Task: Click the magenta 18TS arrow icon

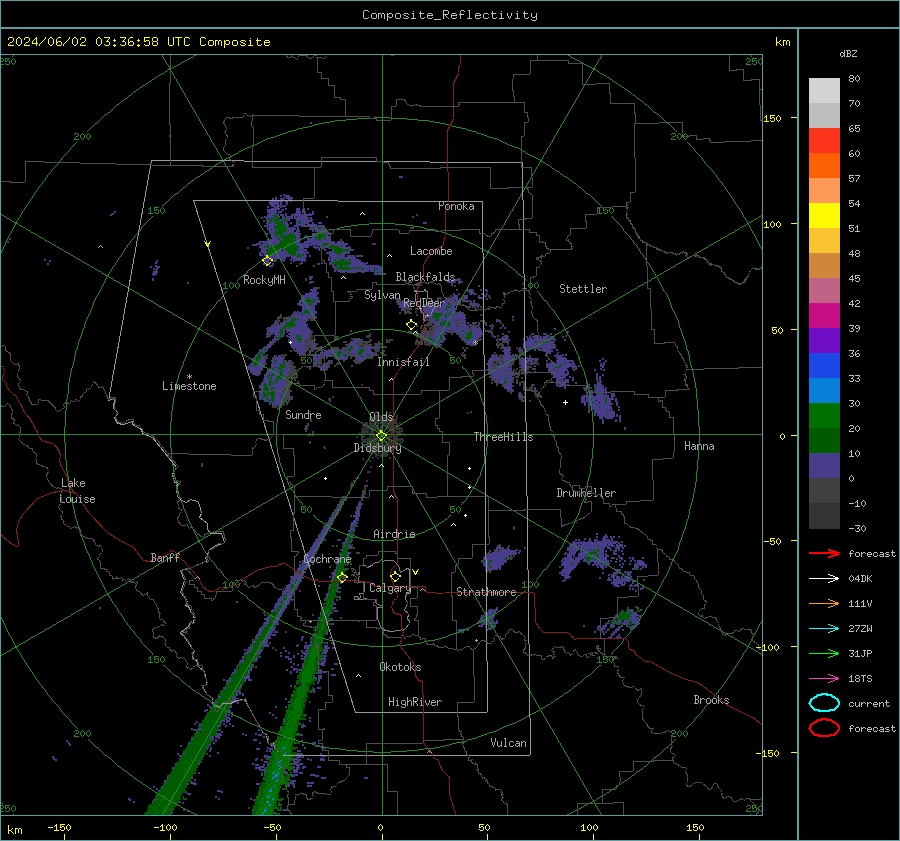Action: pyautogui.click(x=824, y=679)
